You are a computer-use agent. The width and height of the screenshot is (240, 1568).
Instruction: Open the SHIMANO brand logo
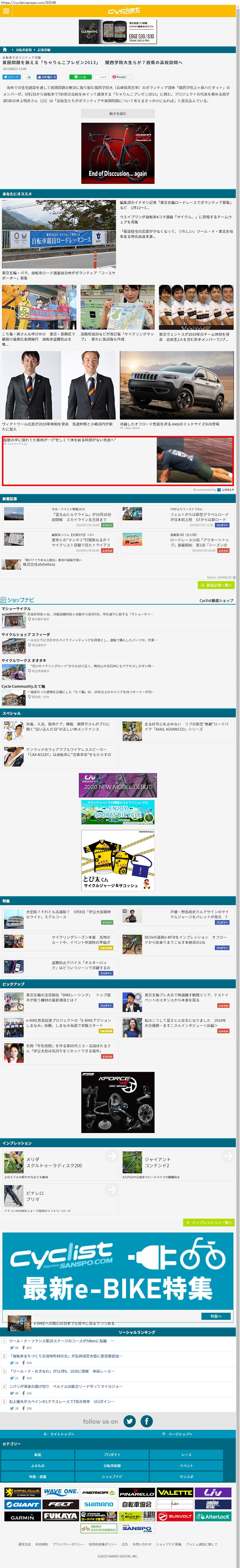(98, 1505)
